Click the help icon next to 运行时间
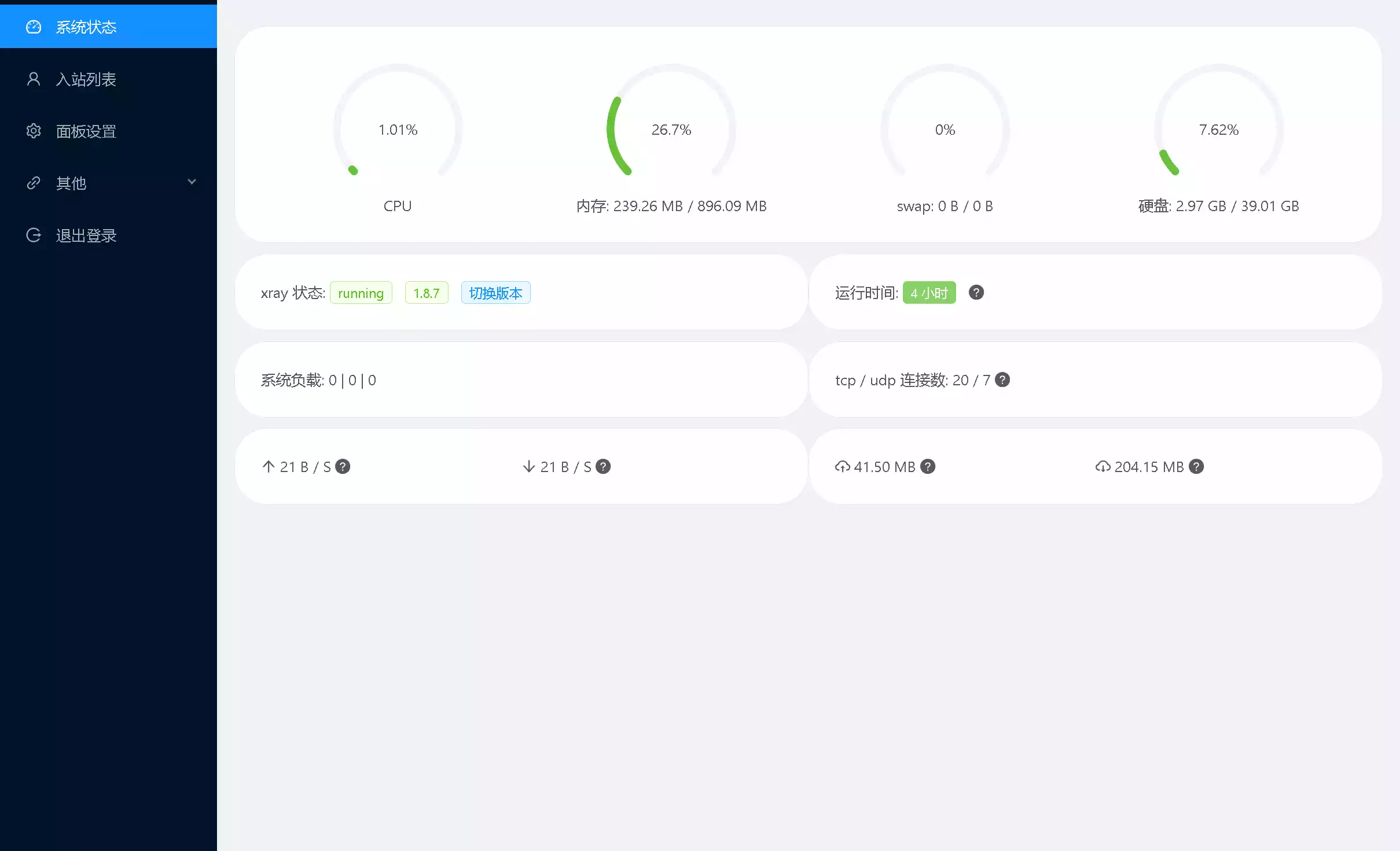Screen dimensions: 1400x851 pos(976,293)
